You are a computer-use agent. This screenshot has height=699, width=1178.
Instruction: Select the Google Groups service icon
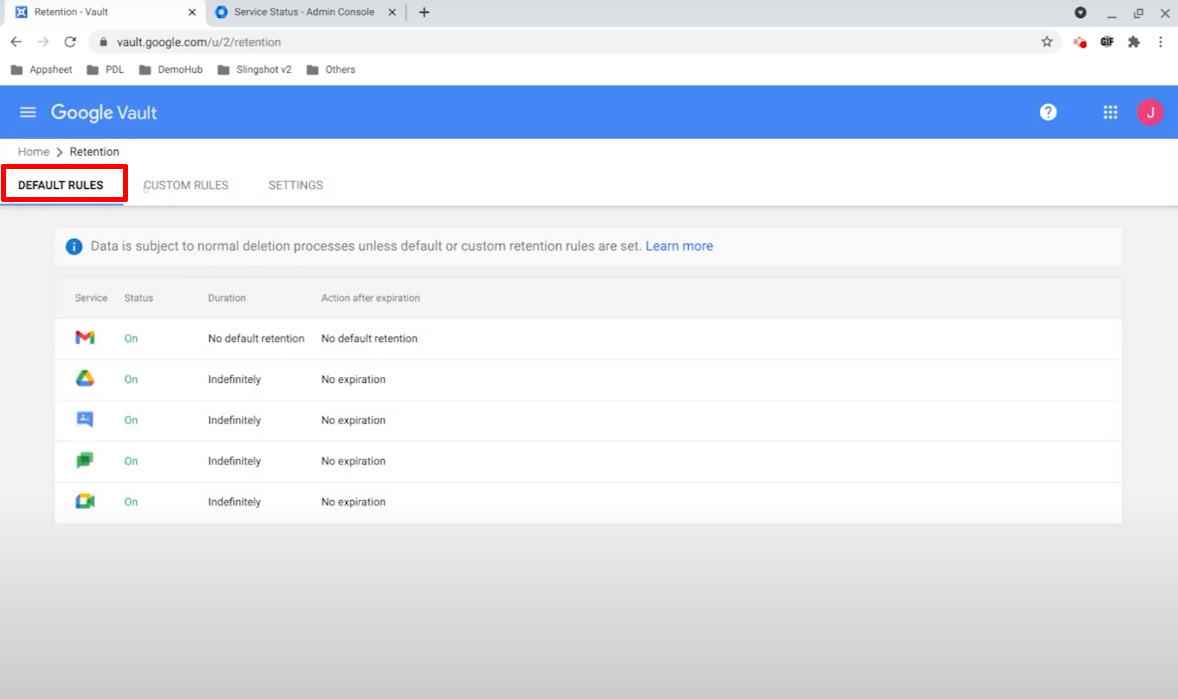point(85,420)
